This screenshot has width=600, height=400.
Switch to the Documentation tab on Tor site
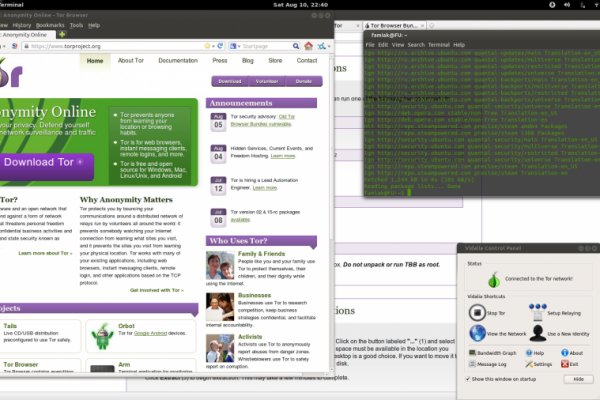[177, 61]
